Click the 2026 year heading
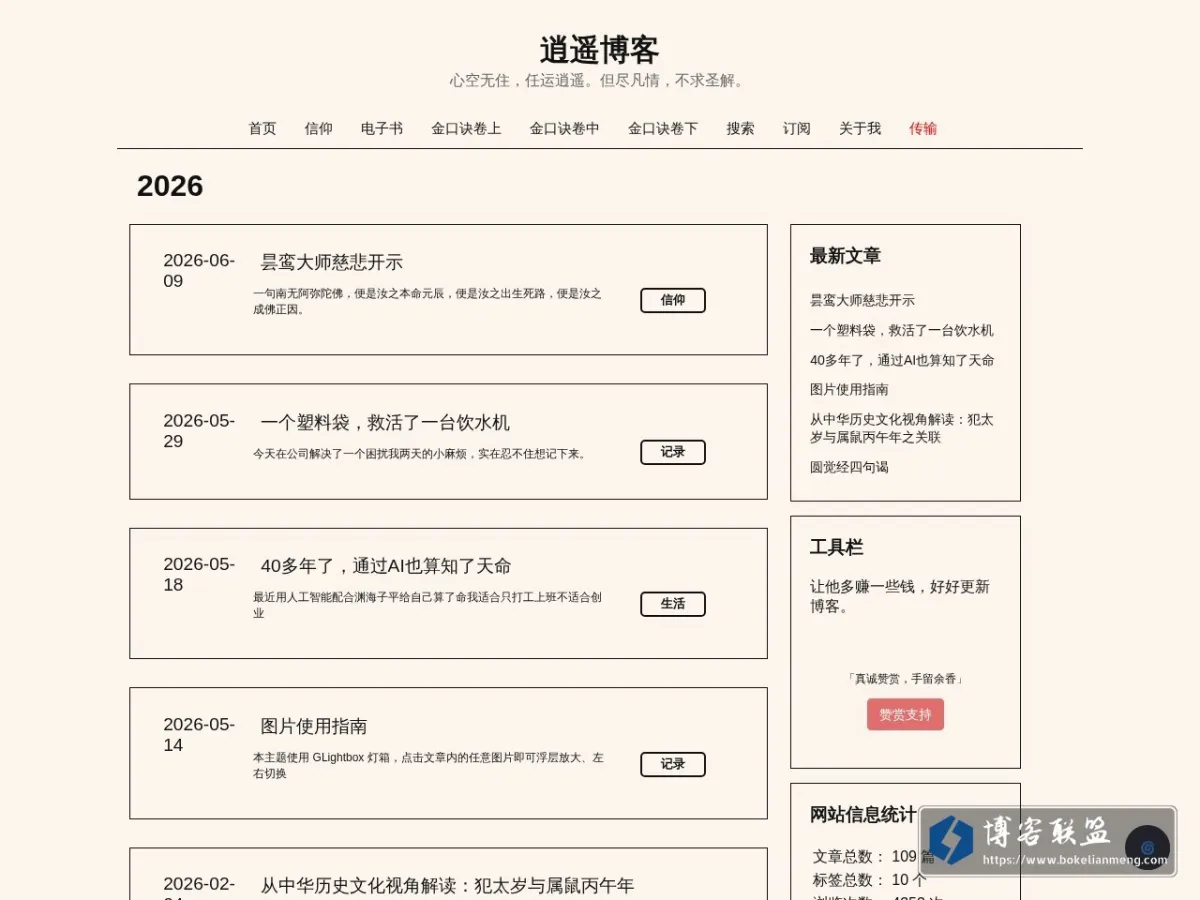1200x900 pixels. click(170, 186)
